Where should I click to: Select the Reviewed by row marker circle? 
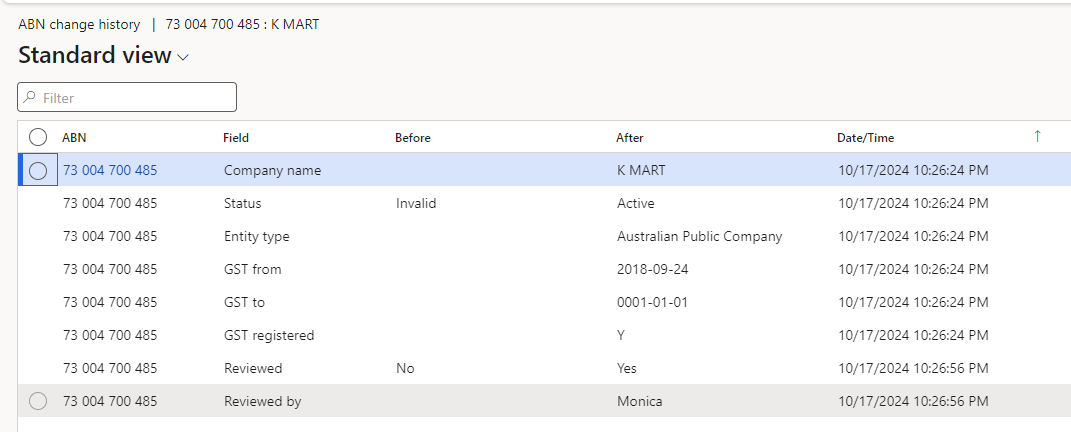pos(38,401)
